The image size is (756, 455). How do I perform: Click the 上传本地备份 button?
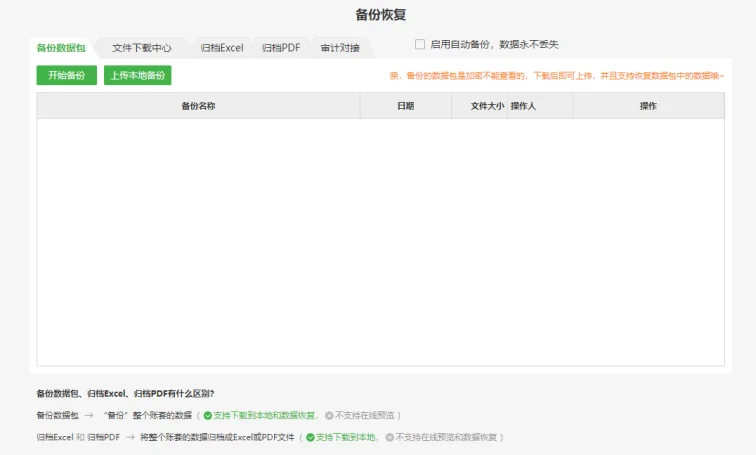(x=138, y=75)
